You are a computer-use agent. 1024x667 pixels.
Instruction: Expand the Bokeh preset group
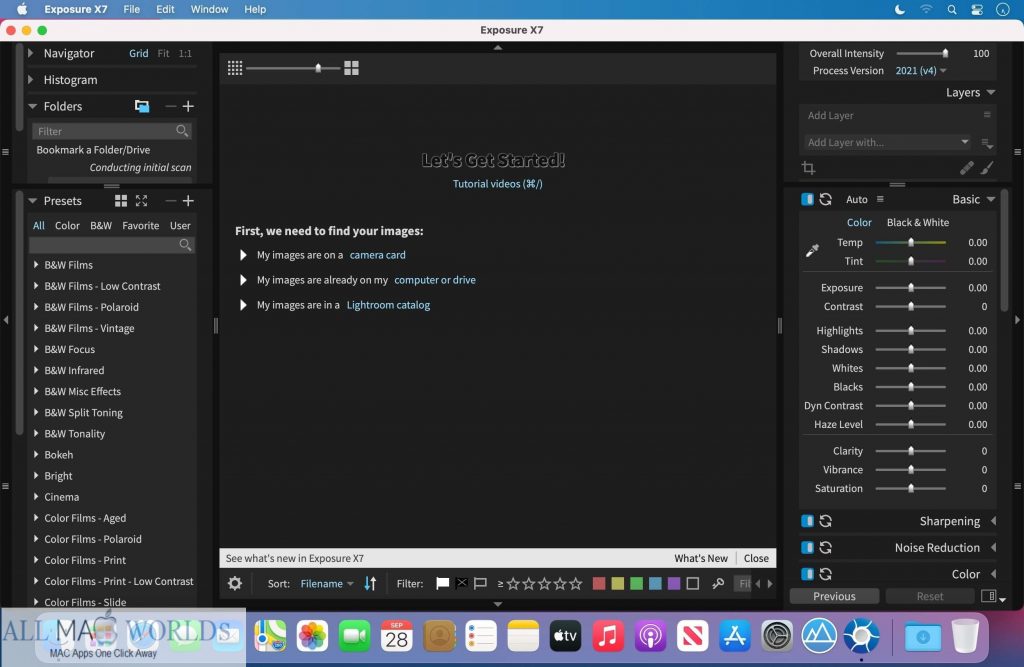point(36,455)
